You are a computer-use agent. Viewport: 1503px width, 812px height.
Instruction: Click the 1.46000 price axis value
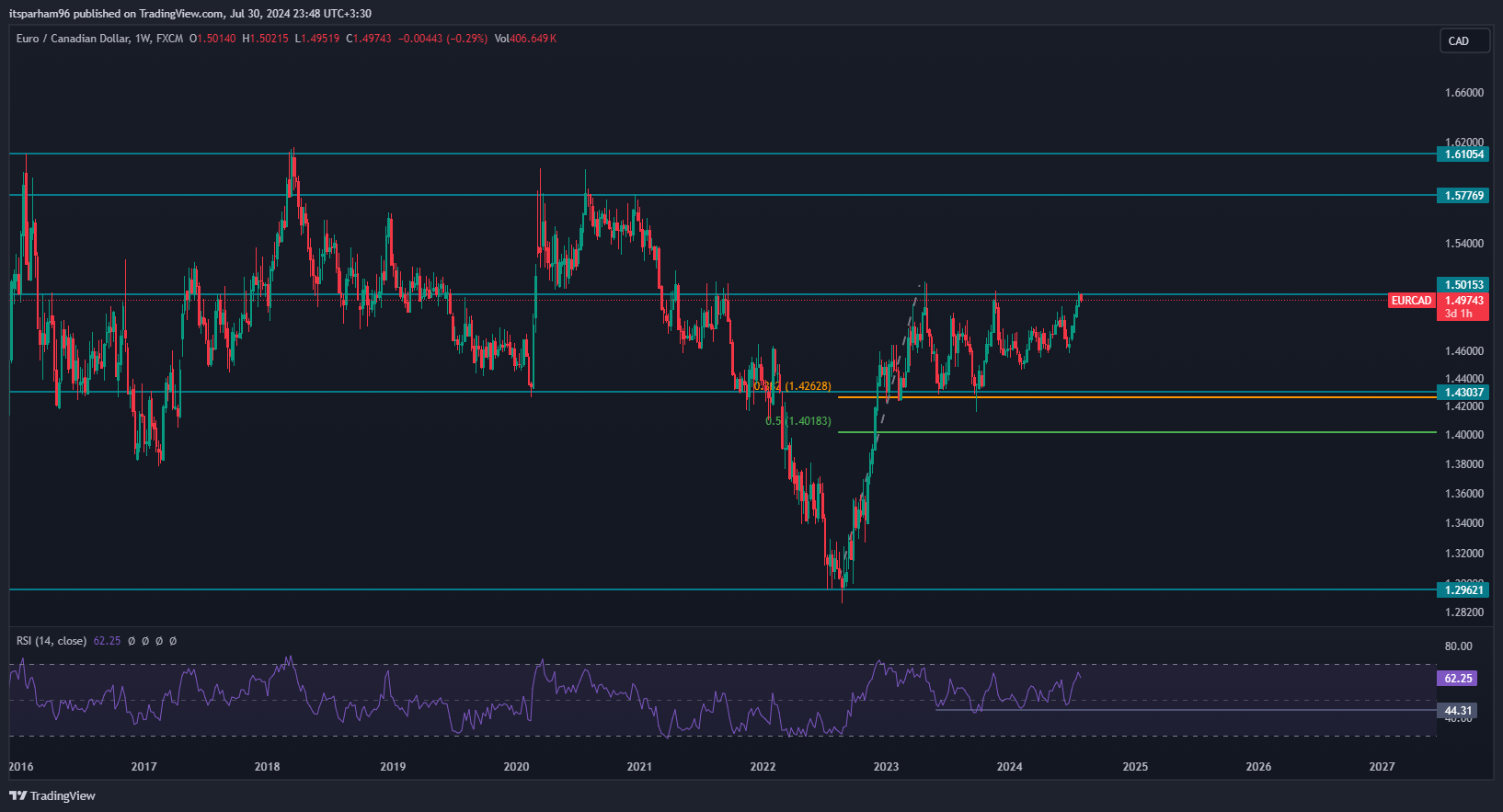coord(1464,351)
